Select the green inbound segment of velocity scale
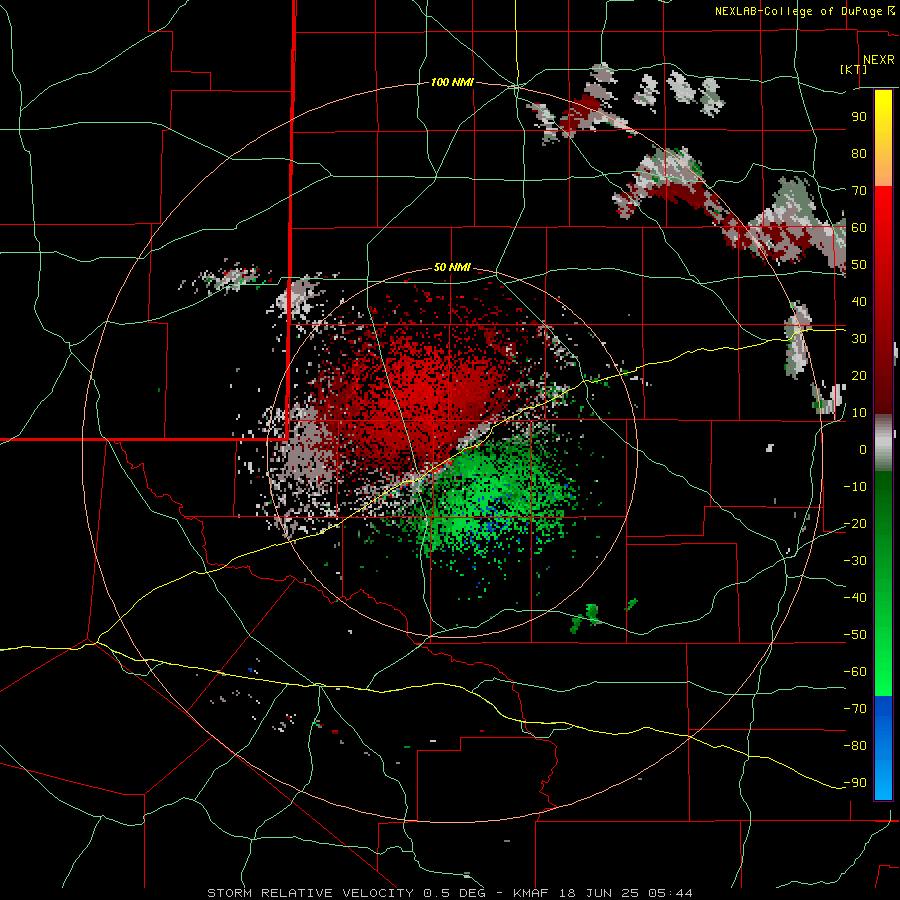 click(x=883, y=583)
